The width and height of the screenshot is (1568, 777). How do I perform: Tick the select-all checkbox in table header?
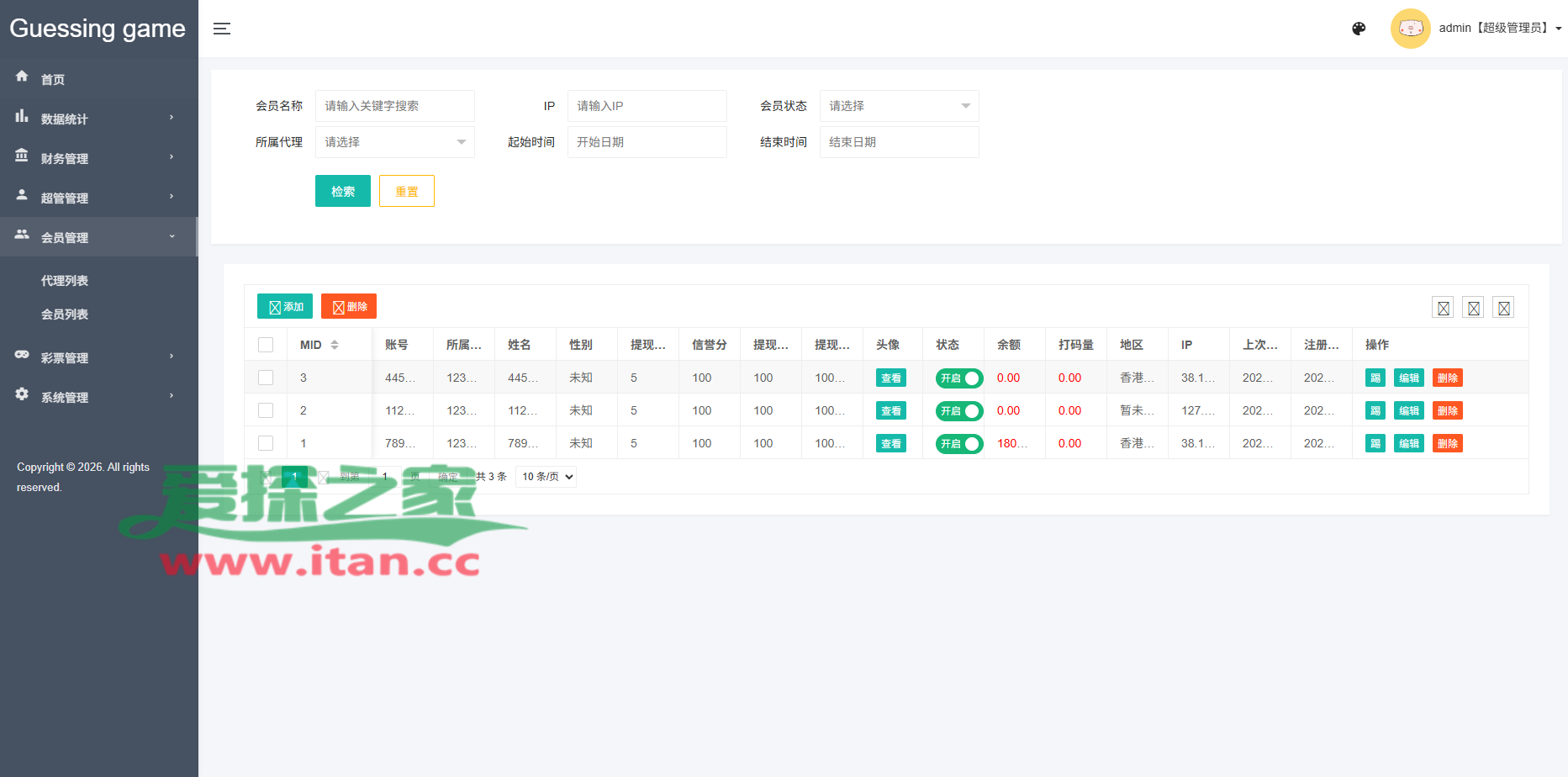tap(266, 345)
